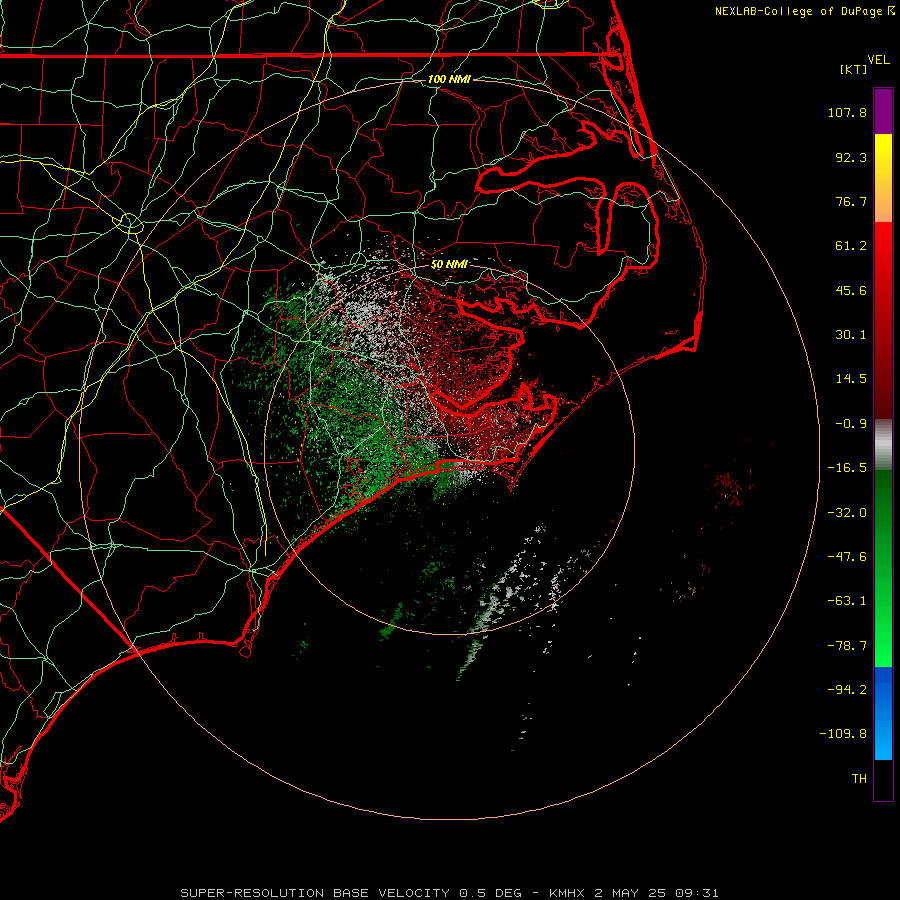Click the -94.2 legend value

847,689
